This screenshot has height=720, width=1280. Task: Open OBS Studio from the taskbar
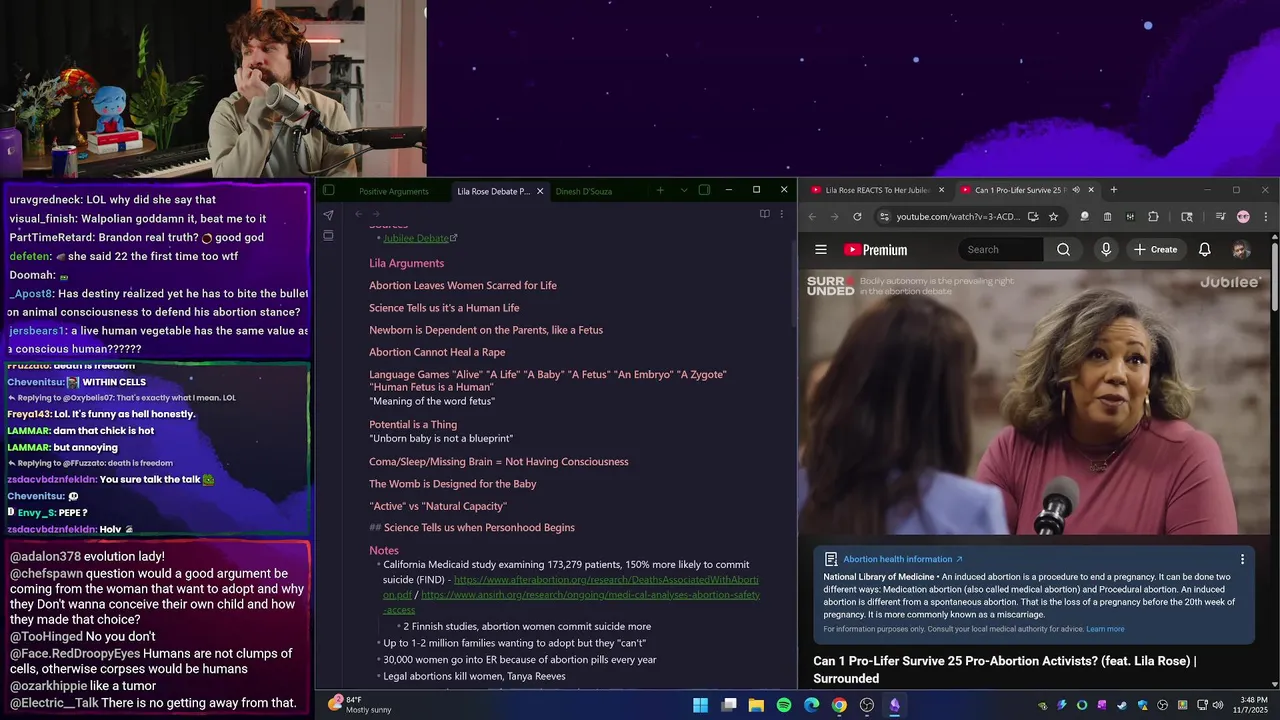click(867, 705)
